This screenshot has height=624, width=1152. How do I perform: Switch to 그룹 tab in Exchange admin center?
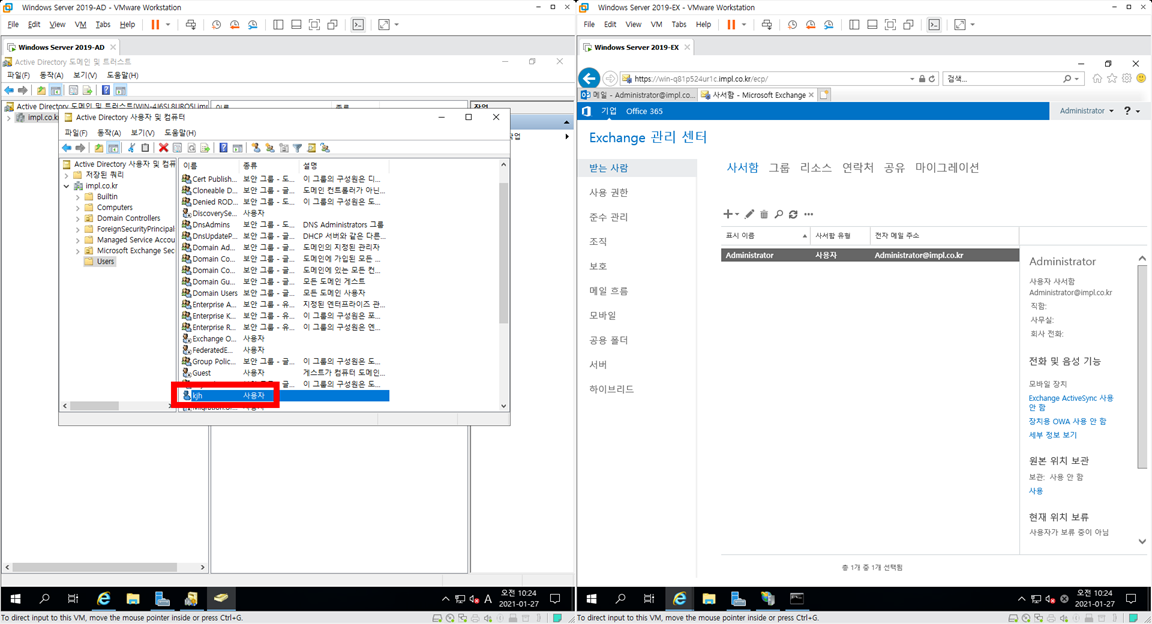tap(779, 168)
